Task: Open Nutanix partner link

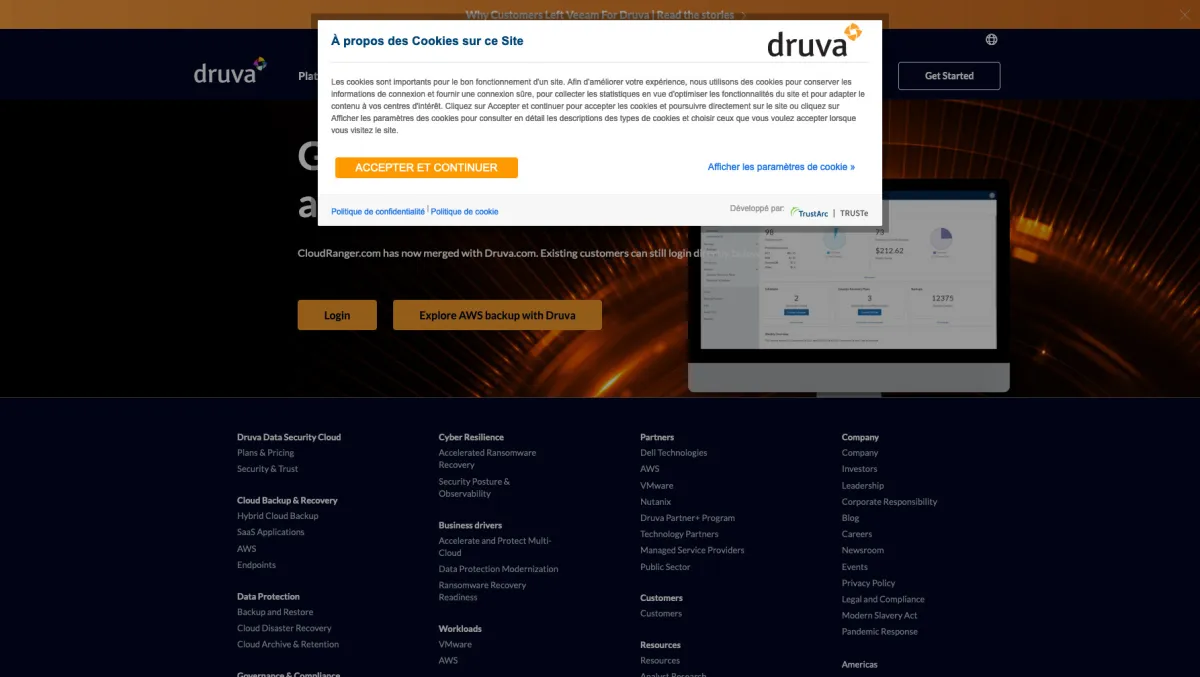Action: coord(655,502)
